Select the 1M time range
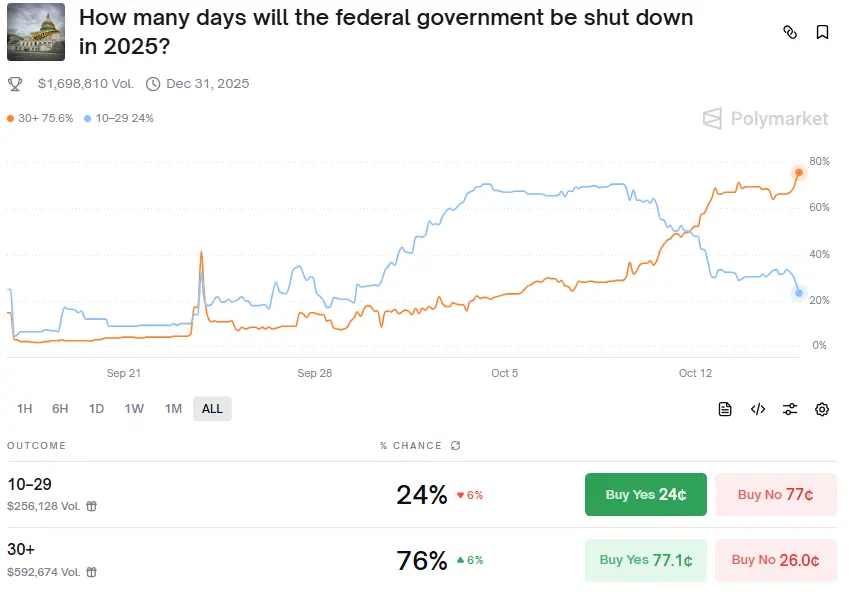Screen dimensions: 849x597 pyautogui.click(x=173, y=409)
